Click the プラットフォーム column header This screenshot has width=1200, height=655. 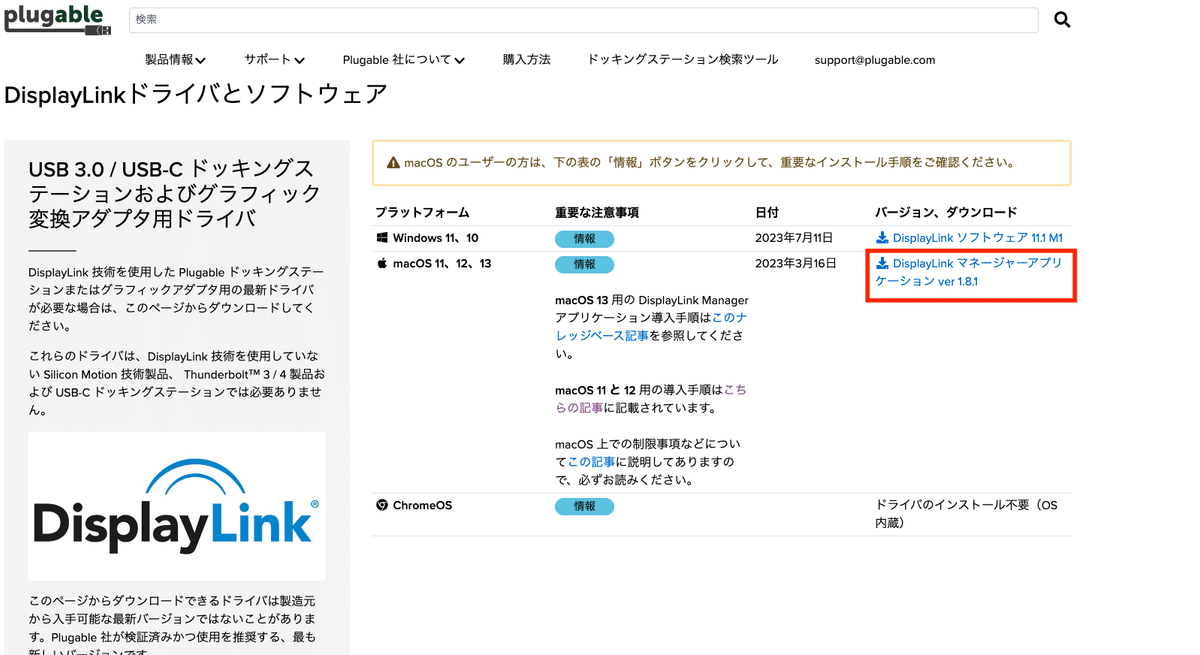[x=422, y=213]
